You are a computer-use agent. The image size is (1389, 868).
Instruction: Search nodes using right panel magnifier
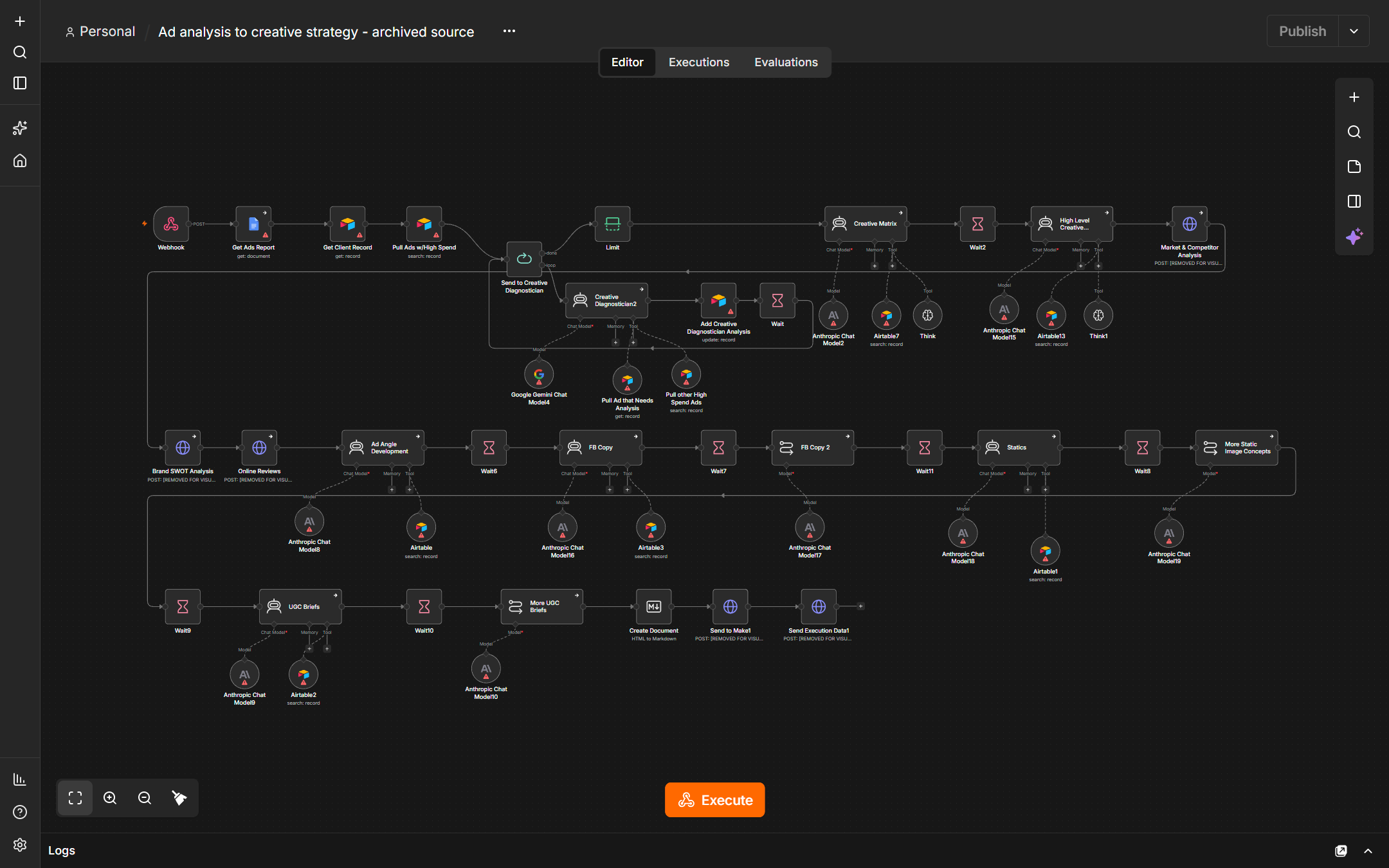point(1354,132)
